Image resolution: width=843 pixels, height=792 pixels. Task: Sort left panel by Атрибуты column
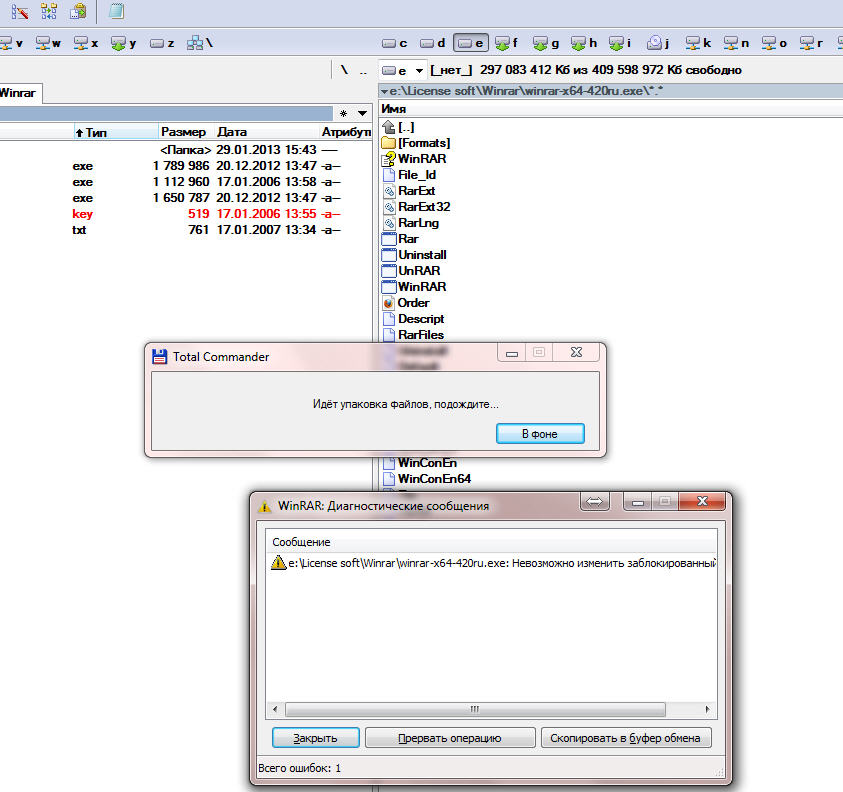pyautogui.click(x=346, y=132)
